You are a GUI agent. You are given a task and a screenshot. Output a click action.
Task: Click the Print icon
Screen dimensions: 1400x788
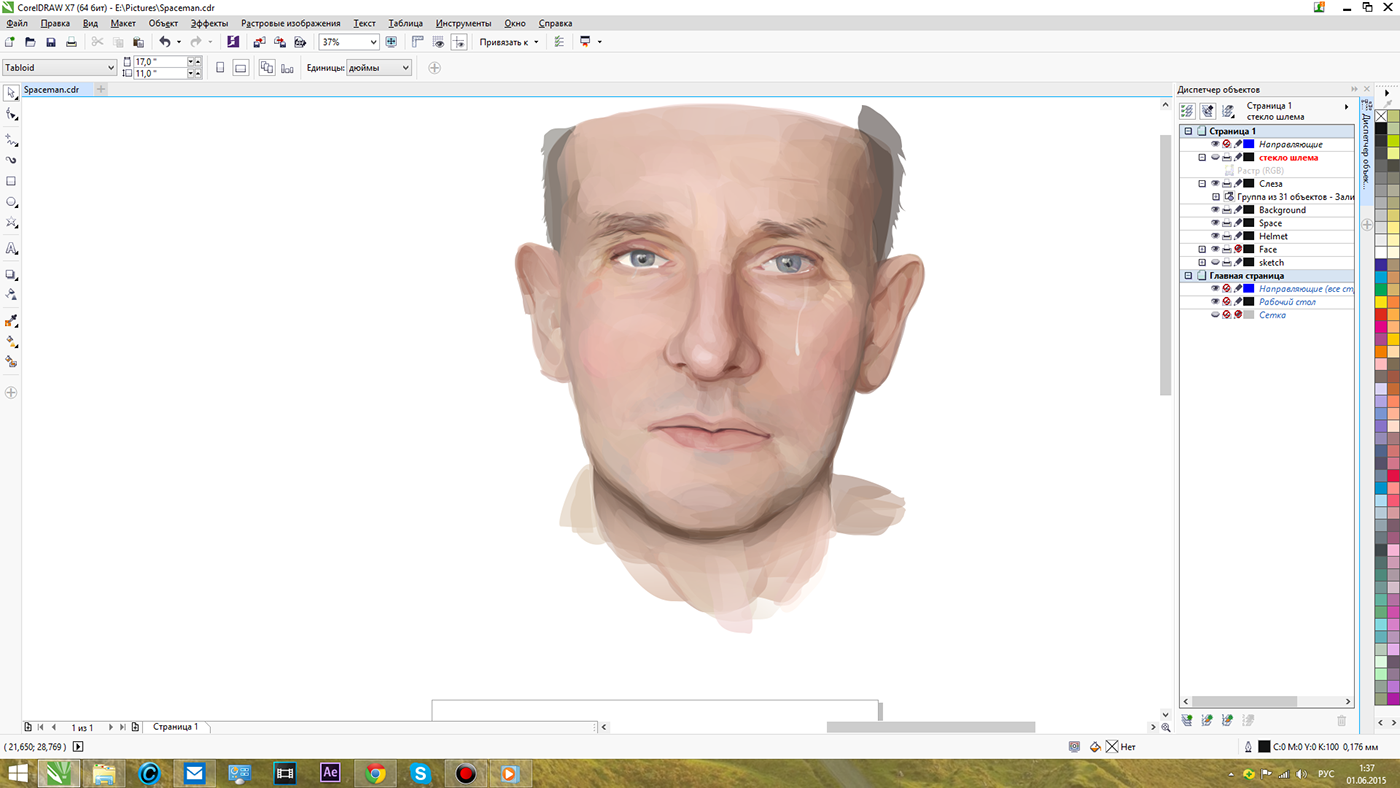(71, 42)
